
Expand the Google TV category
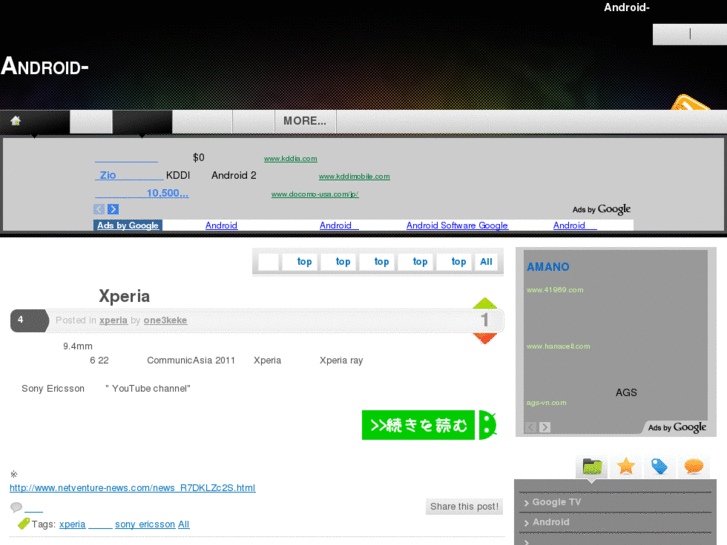click(x=556, y=502)
